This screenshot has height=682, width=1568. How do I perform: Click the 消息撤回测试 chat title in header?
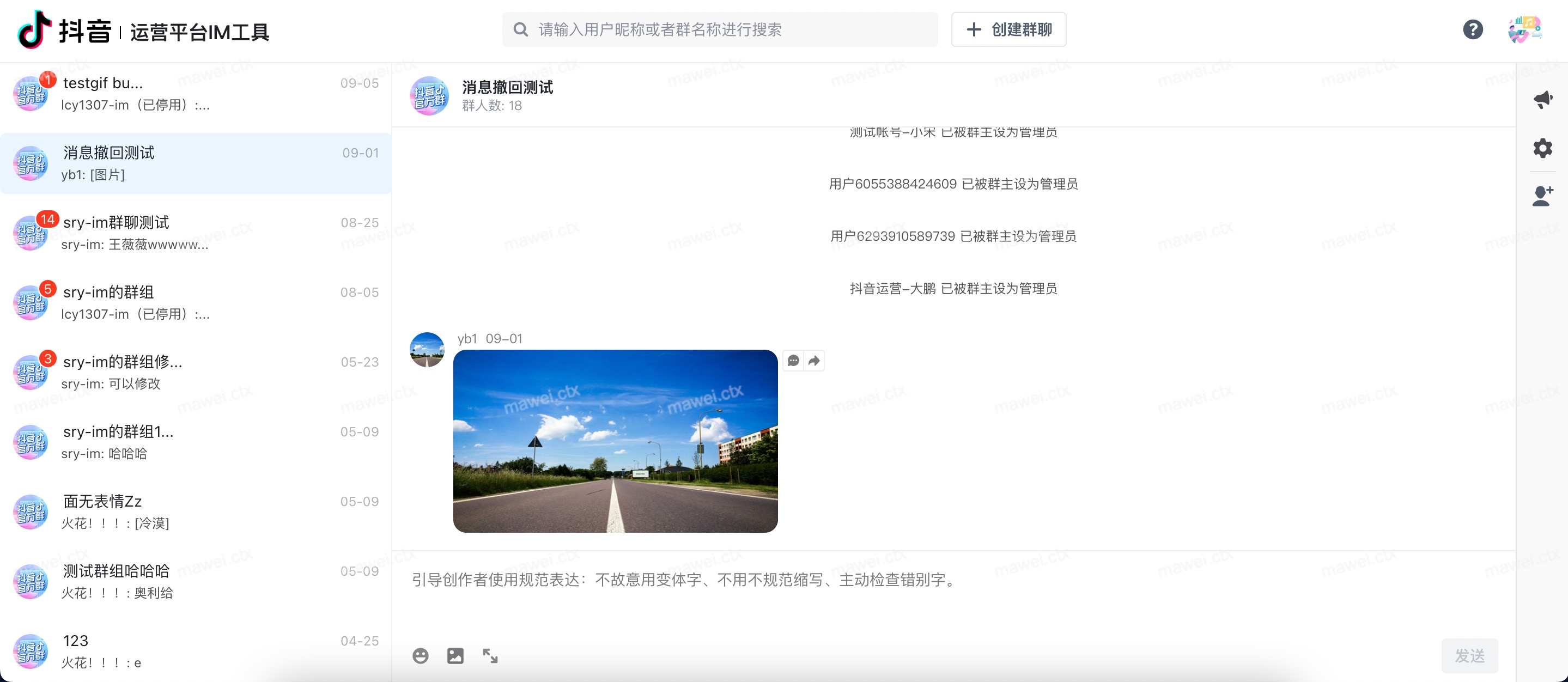pyautogui.click(x=507, y=87)
